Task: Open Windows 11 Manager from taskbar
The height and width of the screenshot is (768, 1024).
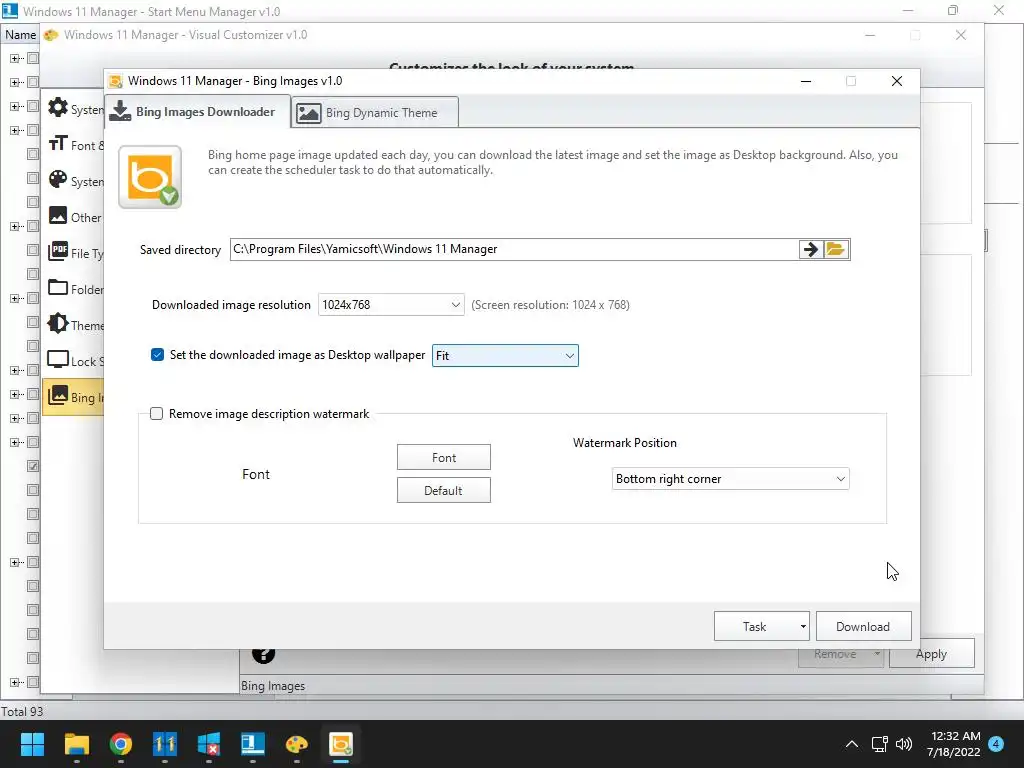Action: coord(165,744)
